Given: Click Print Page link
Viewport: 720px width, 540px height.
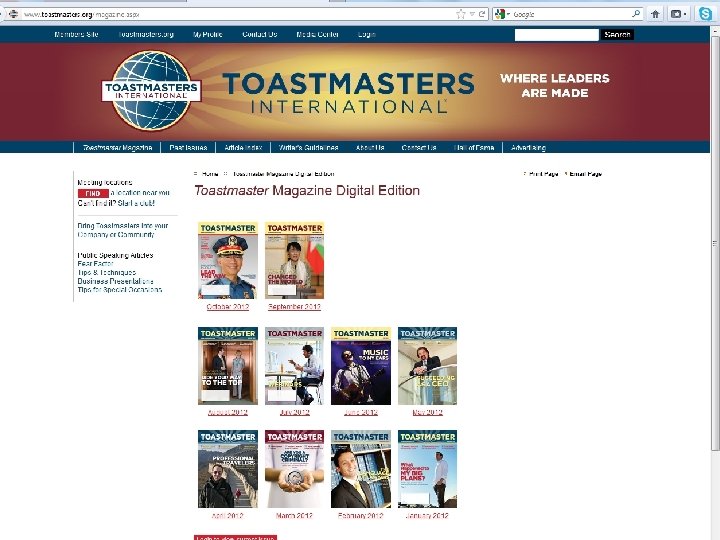Looking at the screenshot, I should (544, 174).
